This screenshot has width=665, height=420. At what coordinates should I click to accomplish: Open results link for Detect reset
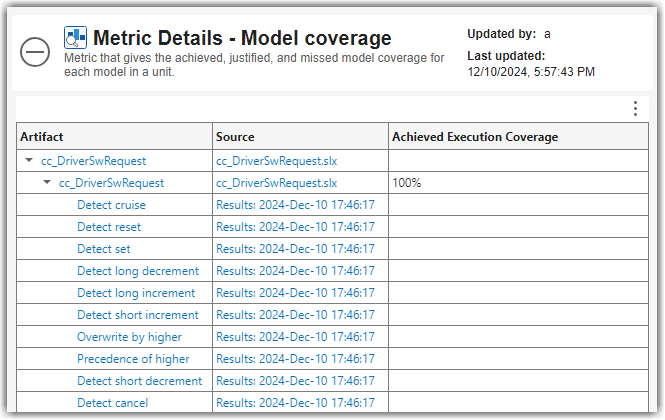point(296,227)
